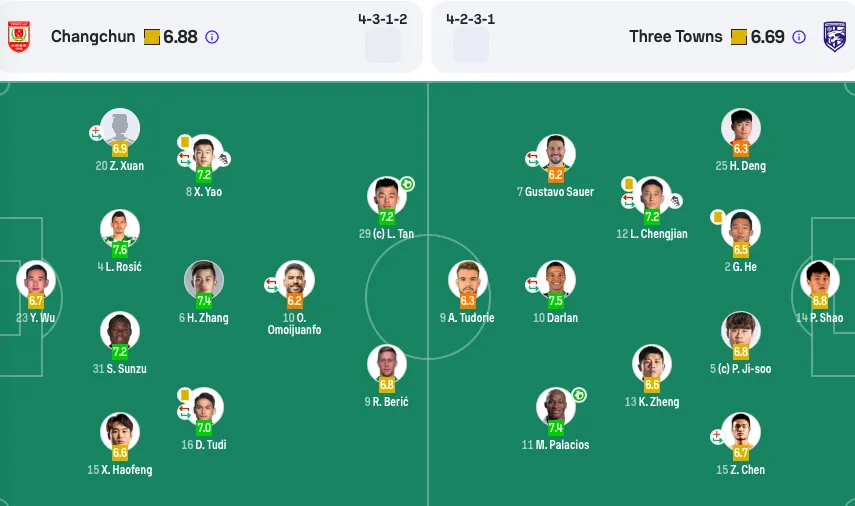855x506 pixels.
Task: Open the Three Towns team crest
Action: 834,37
